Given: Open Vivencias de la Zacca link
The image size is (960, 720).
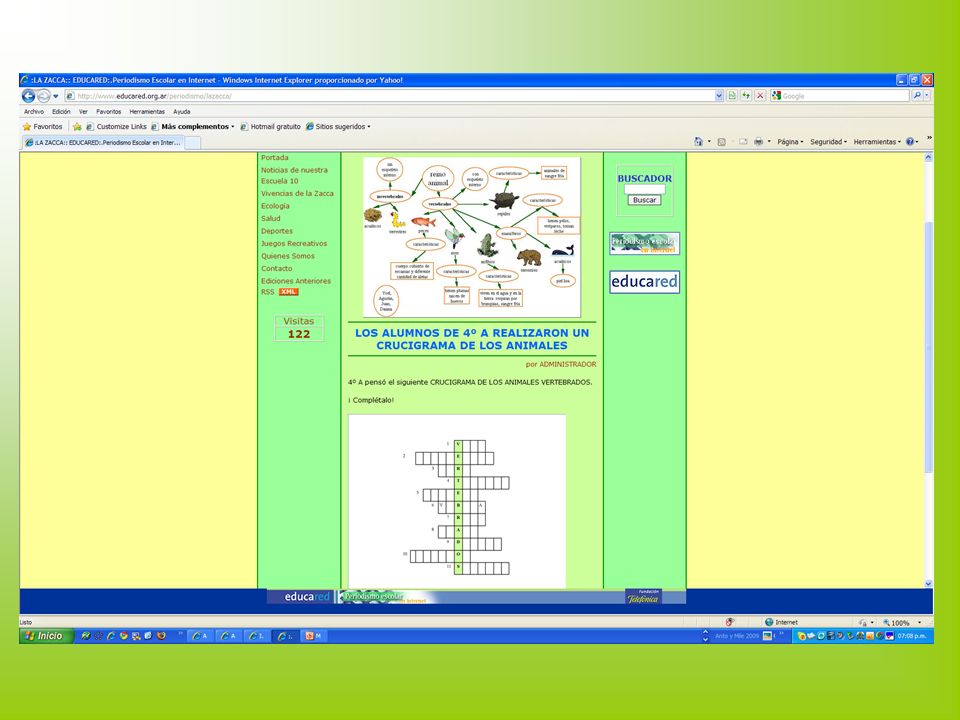Looking at the screenshot, I should 297,193.
